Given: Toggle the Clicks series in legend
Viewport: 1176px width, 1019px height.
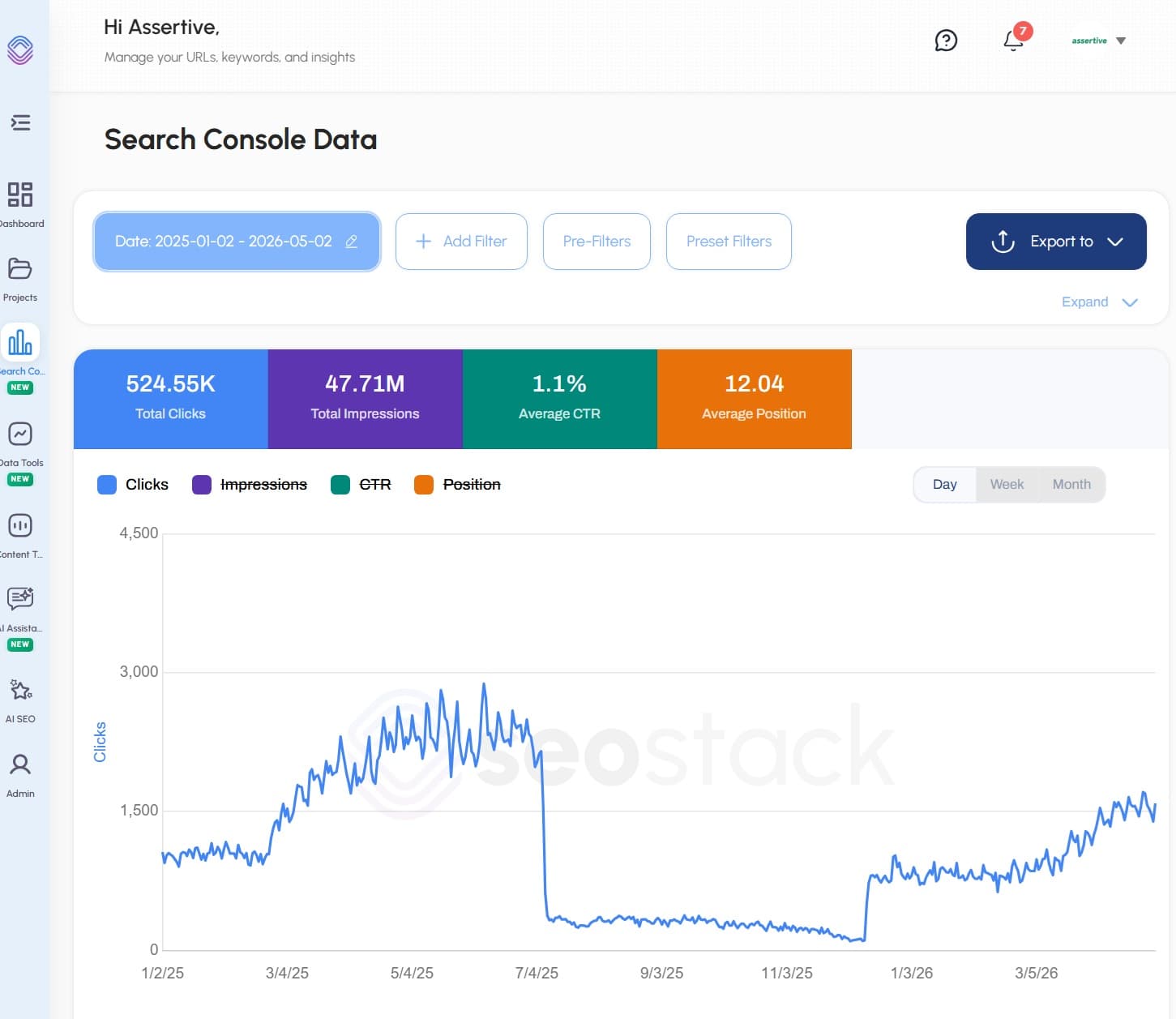Looking at the screenshot, I should tap(133, 485).
